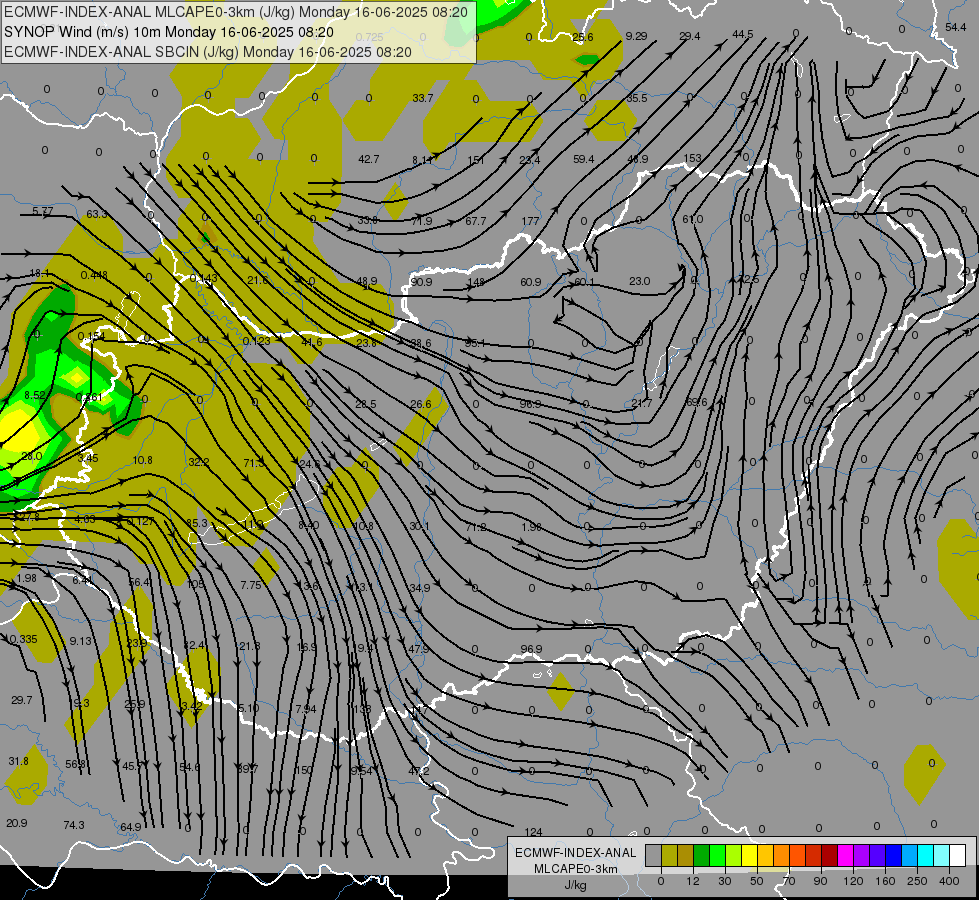Click the map value '64.9'
979x900 pixels.
click(x=130, y=827)
